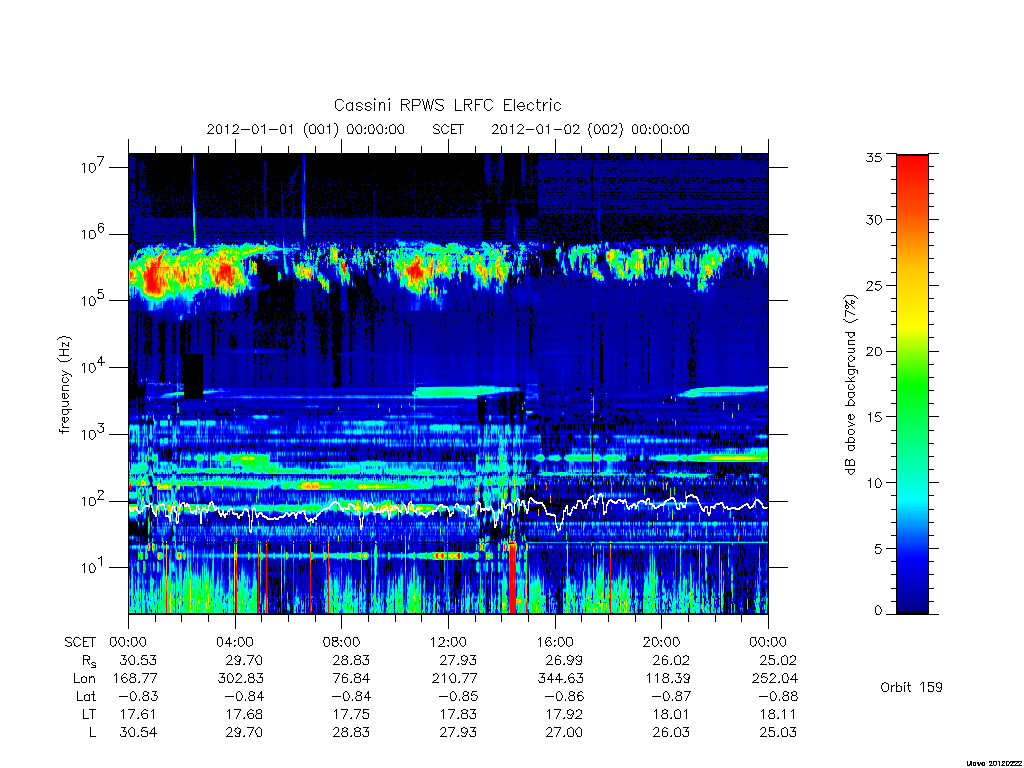Click the frequency (Hz) axis label
The width and height of the screenshot is (1024, 768).
click(64, 385)
